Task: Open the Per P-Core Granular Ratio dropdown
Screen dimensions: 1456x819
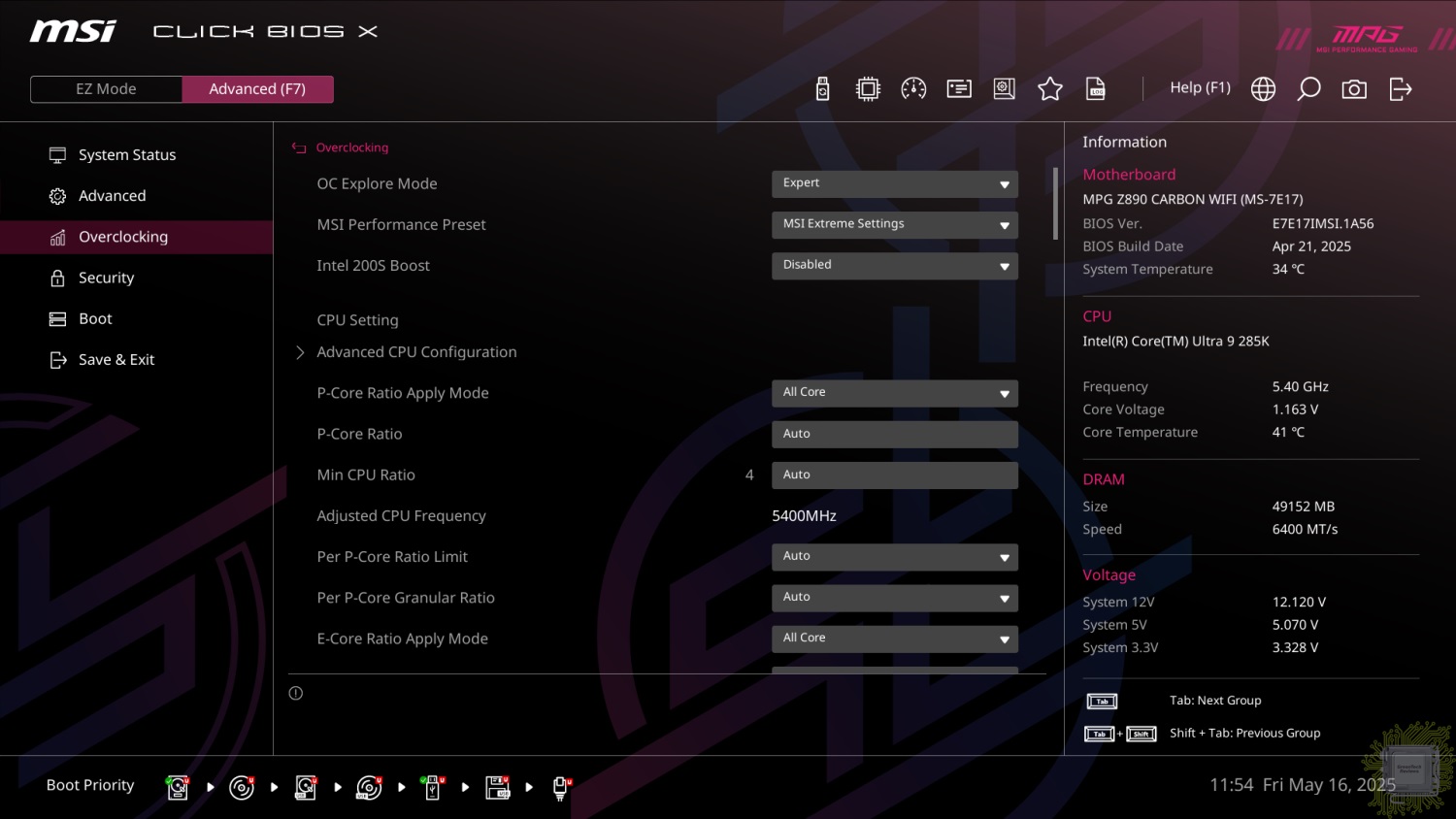Action: coord(895,598)
